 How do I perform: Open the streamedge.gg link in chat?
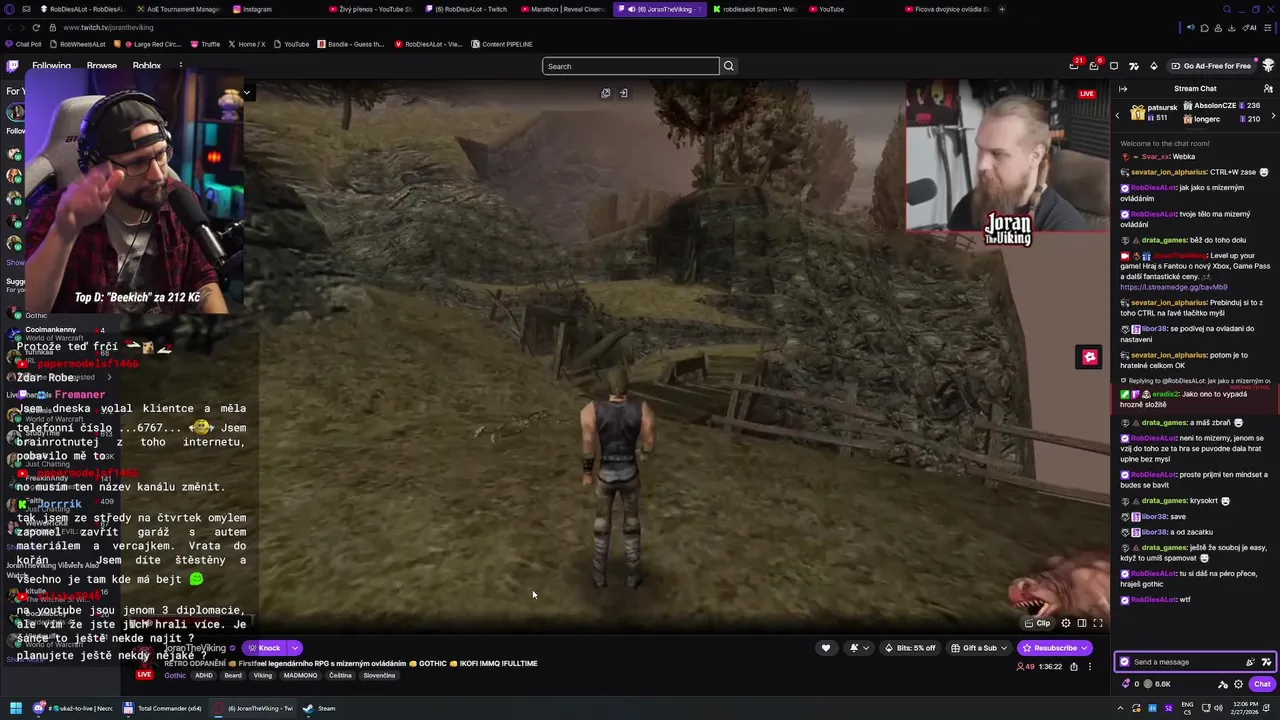(1173, 287)
